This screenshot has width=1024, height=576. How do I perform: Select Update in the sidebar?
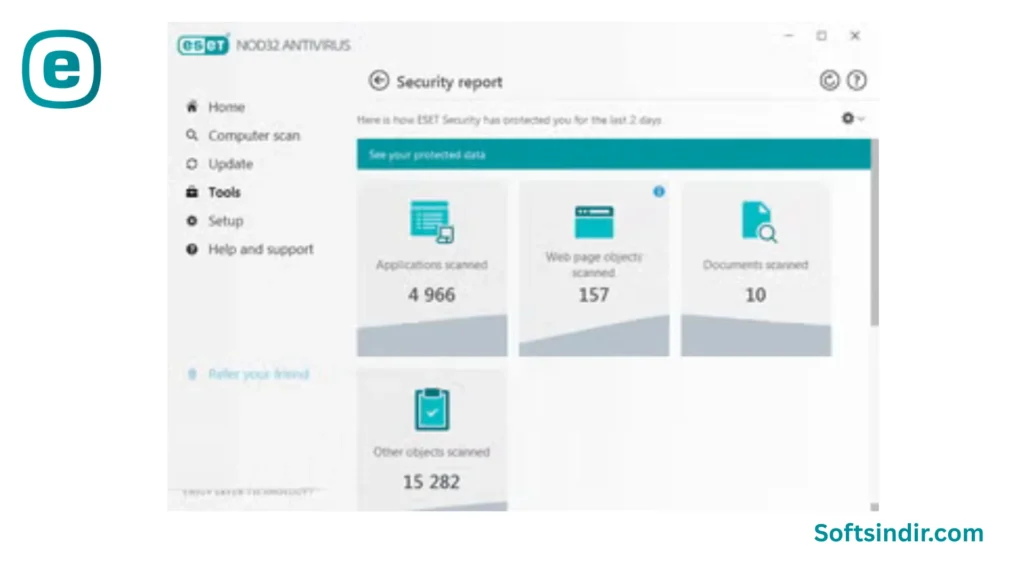pyautogui.click(x=230, y=164)
